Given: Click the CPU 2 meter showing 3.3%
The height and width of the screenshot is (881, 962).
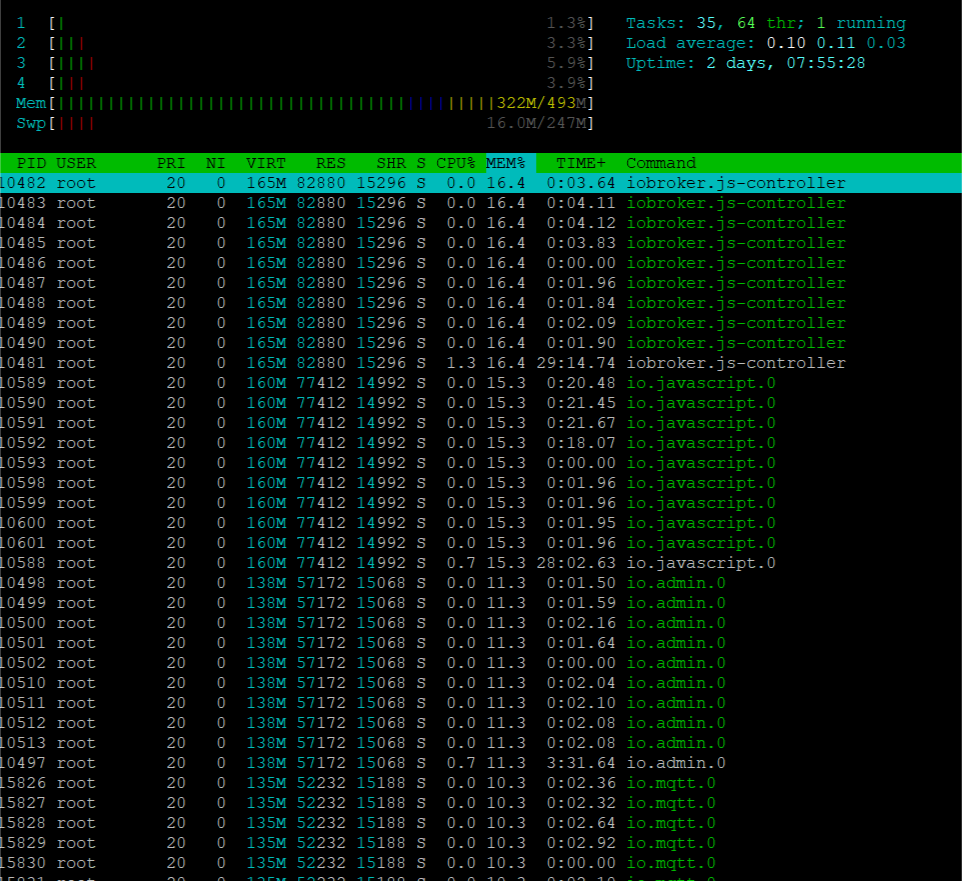Looking at the screenshot, I should pyautogui.click(x=305, y=43).
